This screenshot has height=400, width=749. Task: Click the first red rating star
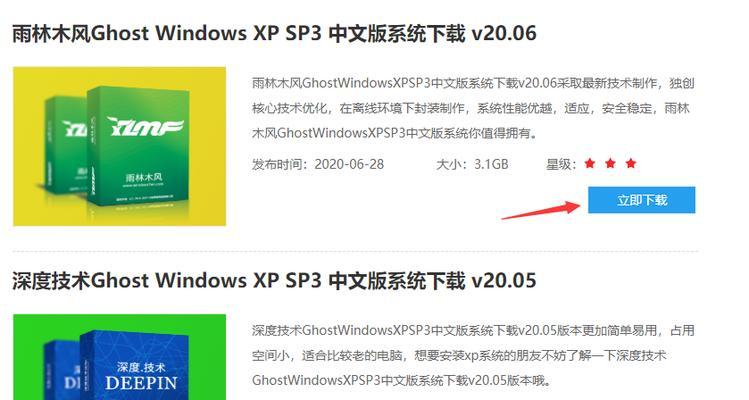click(590, 163)
